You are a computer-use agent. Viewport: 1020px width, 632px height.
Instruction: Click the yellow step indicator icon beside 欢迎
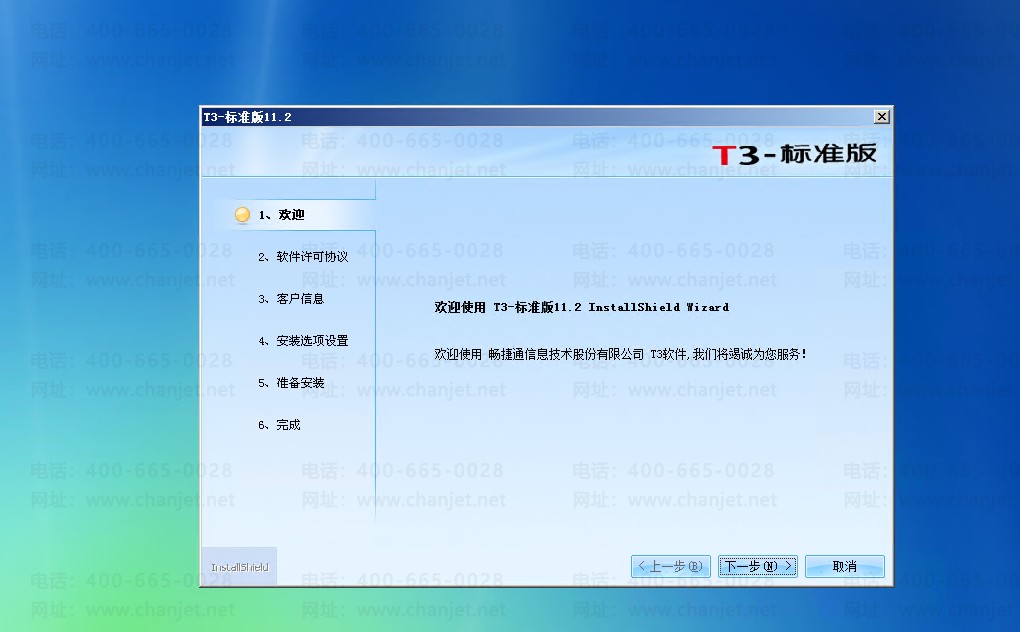pyautogui.click(x=242, y=215)
